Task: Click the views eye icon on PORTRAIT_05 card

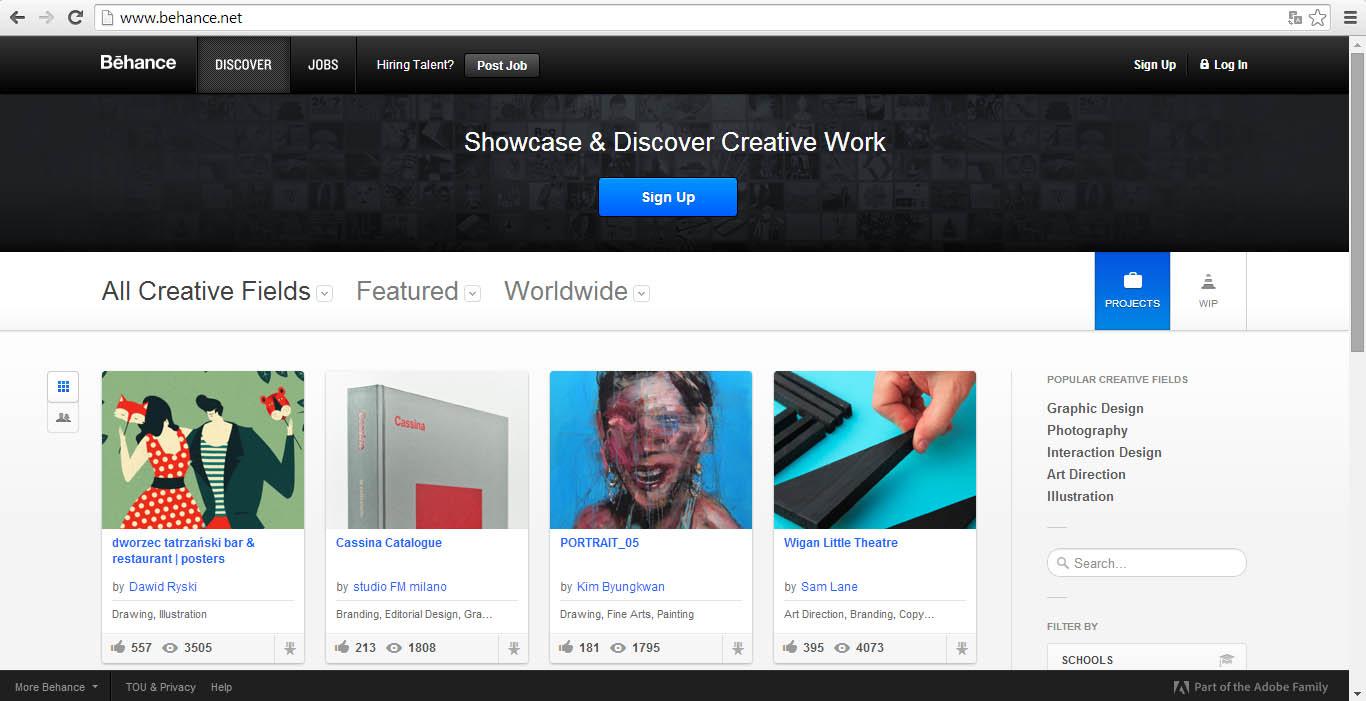Action: (618, 648)
